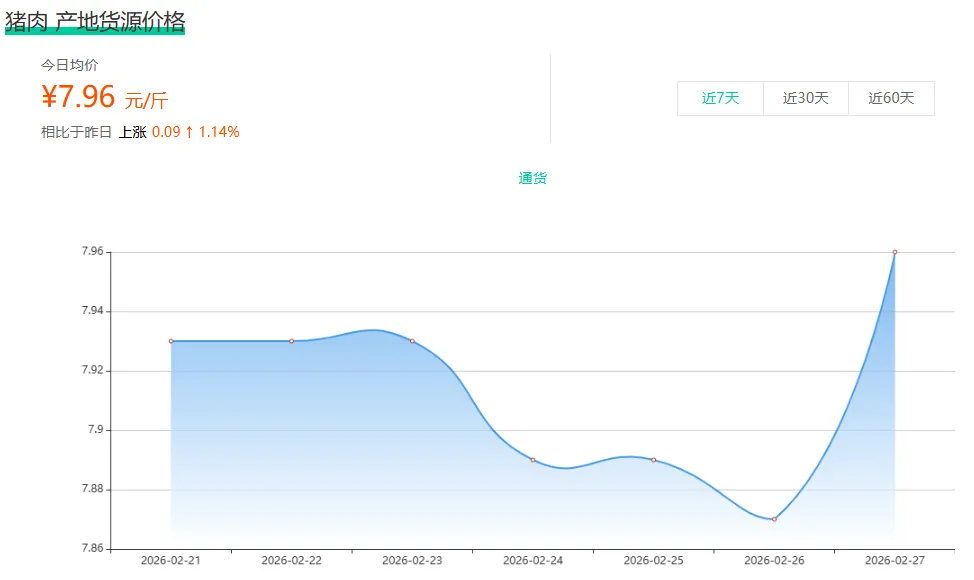Image resolution: width=974 pixels, height=580 pixels.
Task: Click the 2026-02-26 lowest data point
Action: click(774, 519)
